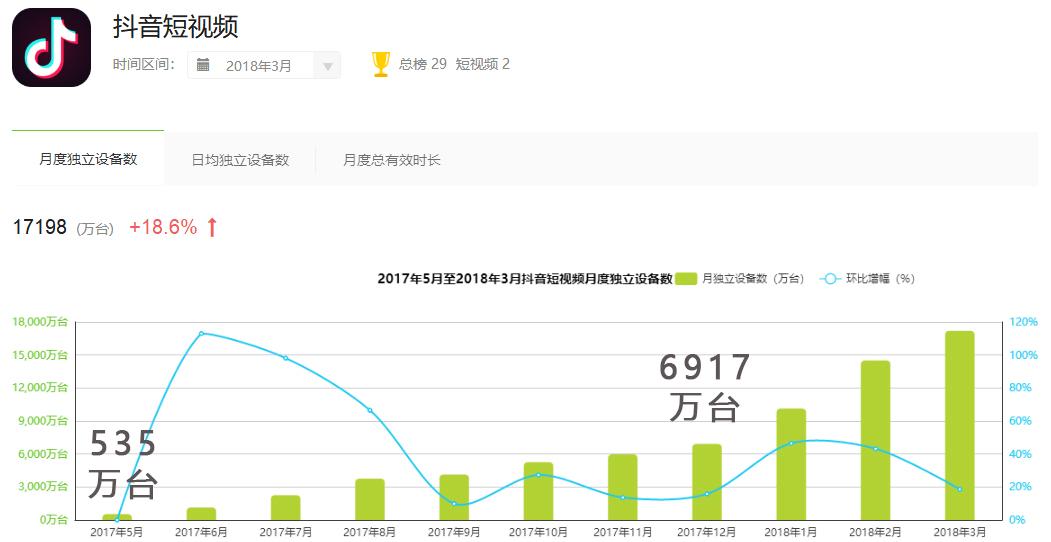Toggle the 月独立设备数 green legend entry
This screenshot has width=1051, height=542.
coord(740,279)
